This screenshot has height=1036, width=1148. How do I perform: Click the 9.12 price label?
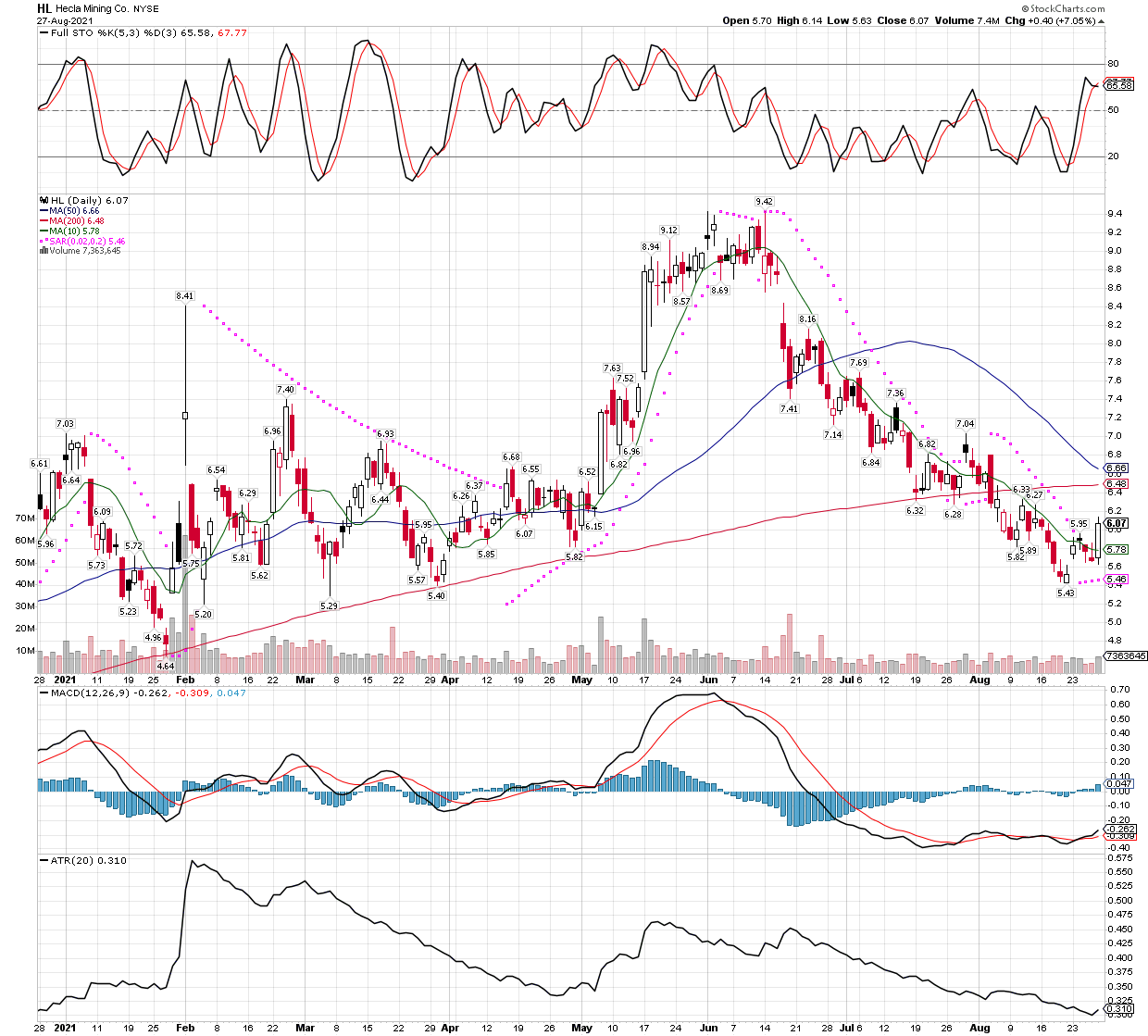pyautogui.click(x=668, y=230)
